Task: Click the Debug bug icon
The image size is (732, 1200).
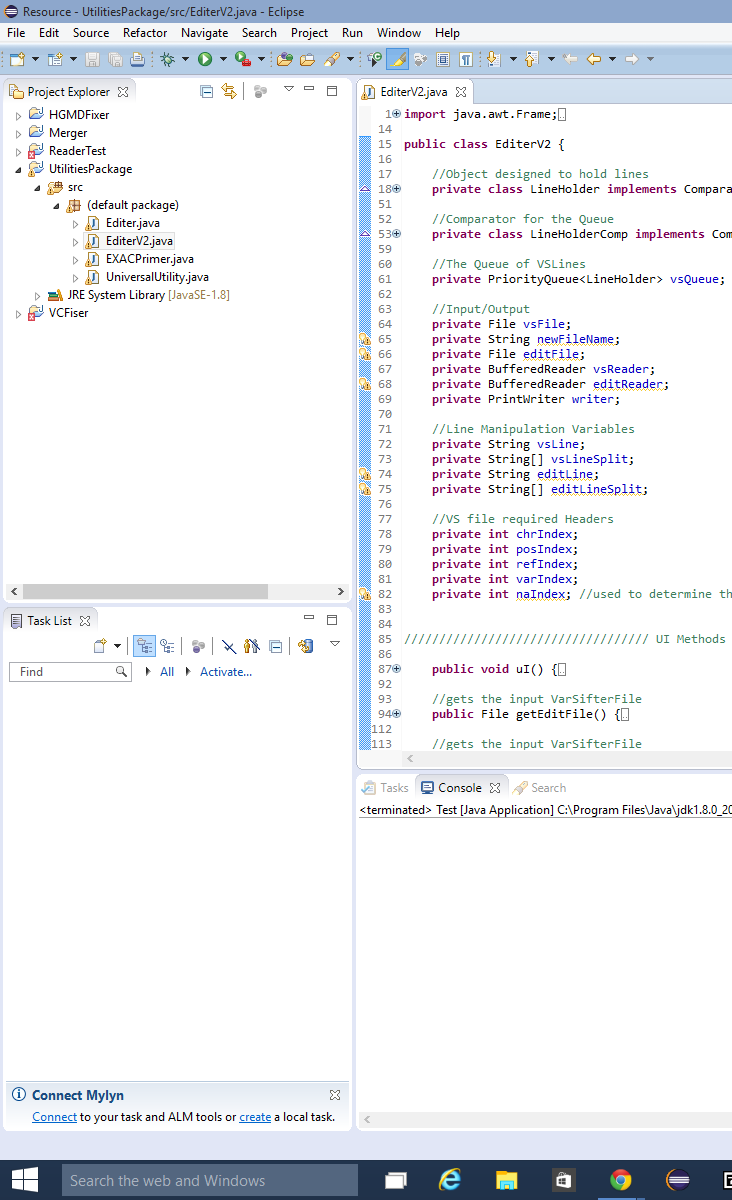Action: tap(167, 59)
